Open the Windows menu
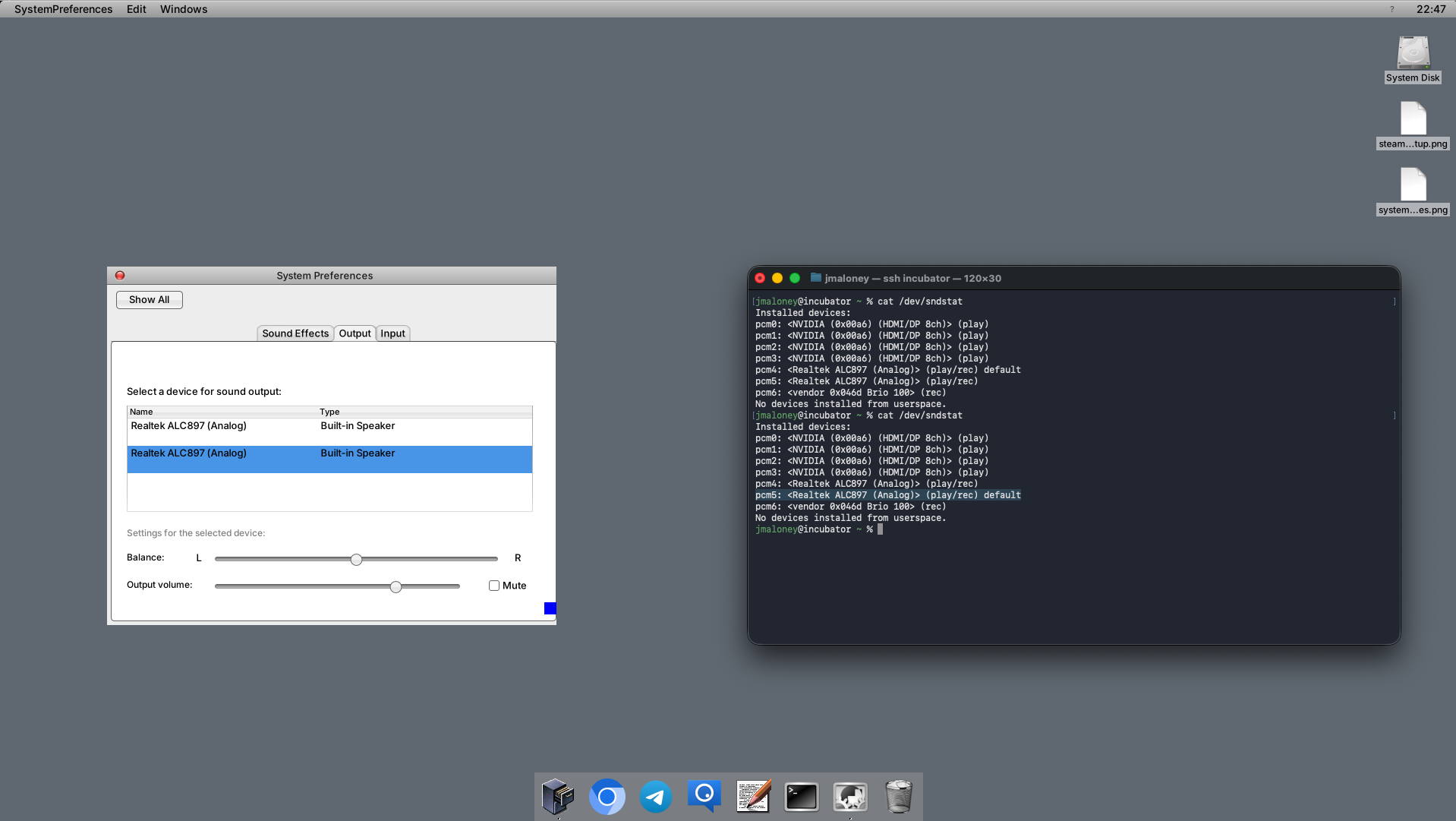 click(183, 9)
